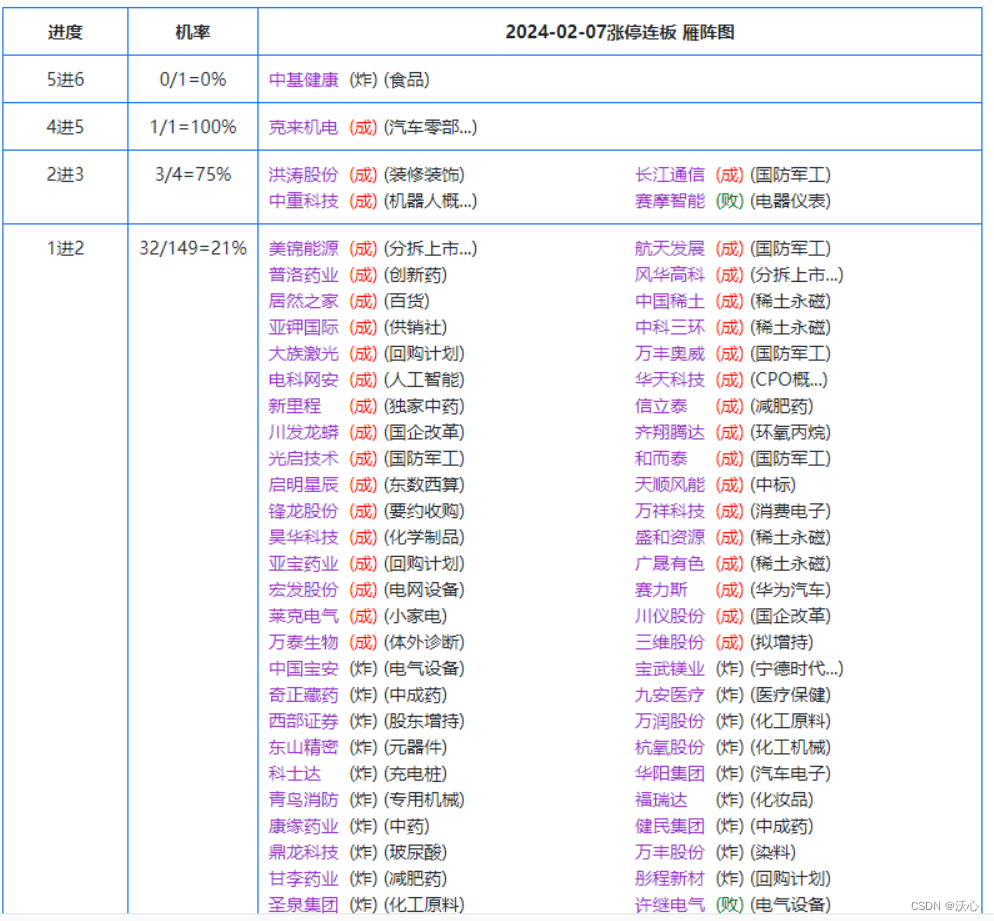994x921 pixels.
Task: Click the 康缘药业 link
Action: tap(304, 827)
